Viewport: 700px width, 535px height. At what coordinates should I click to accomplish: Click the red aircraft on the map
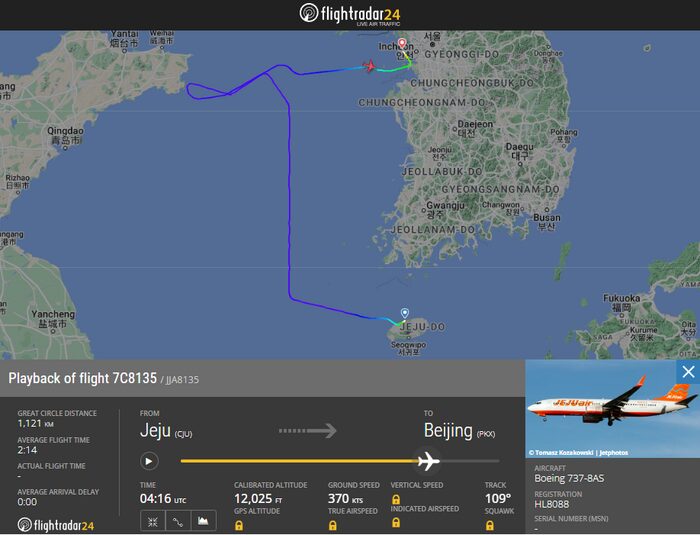[x=369, y=66]
